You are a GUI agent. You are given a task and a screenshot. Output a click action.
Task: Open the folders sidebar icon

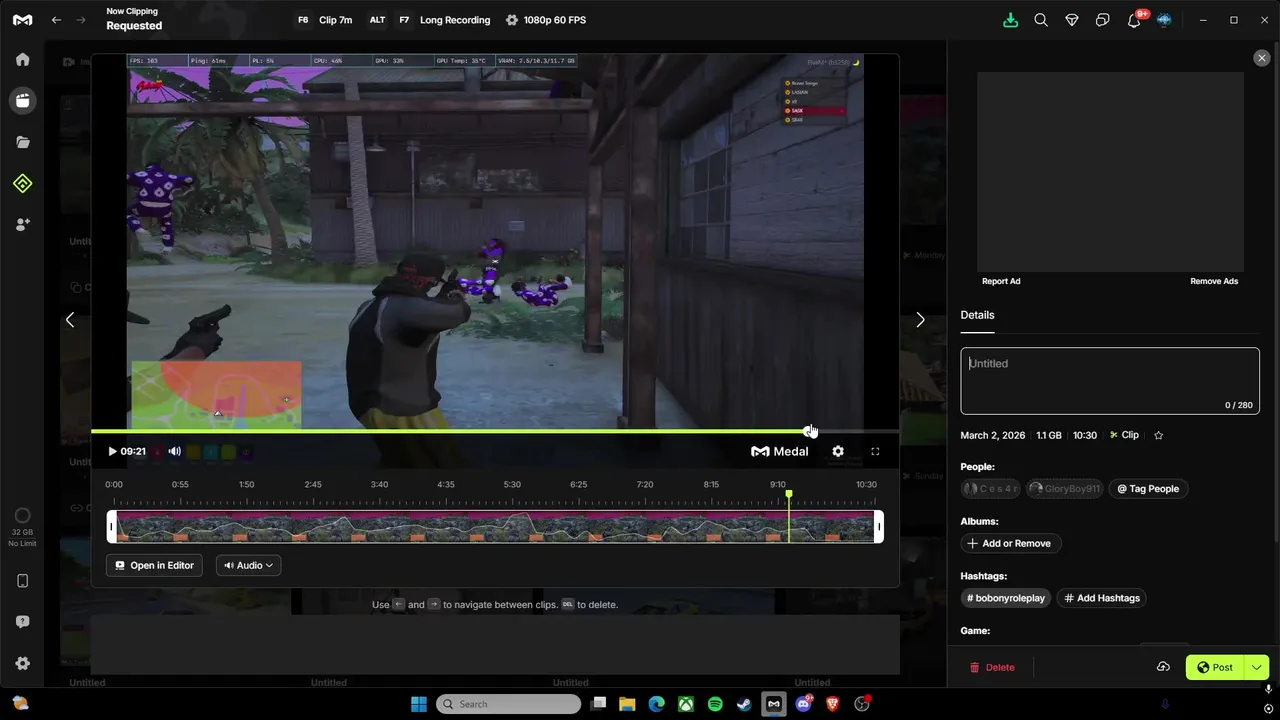click(x=22, y=142)
